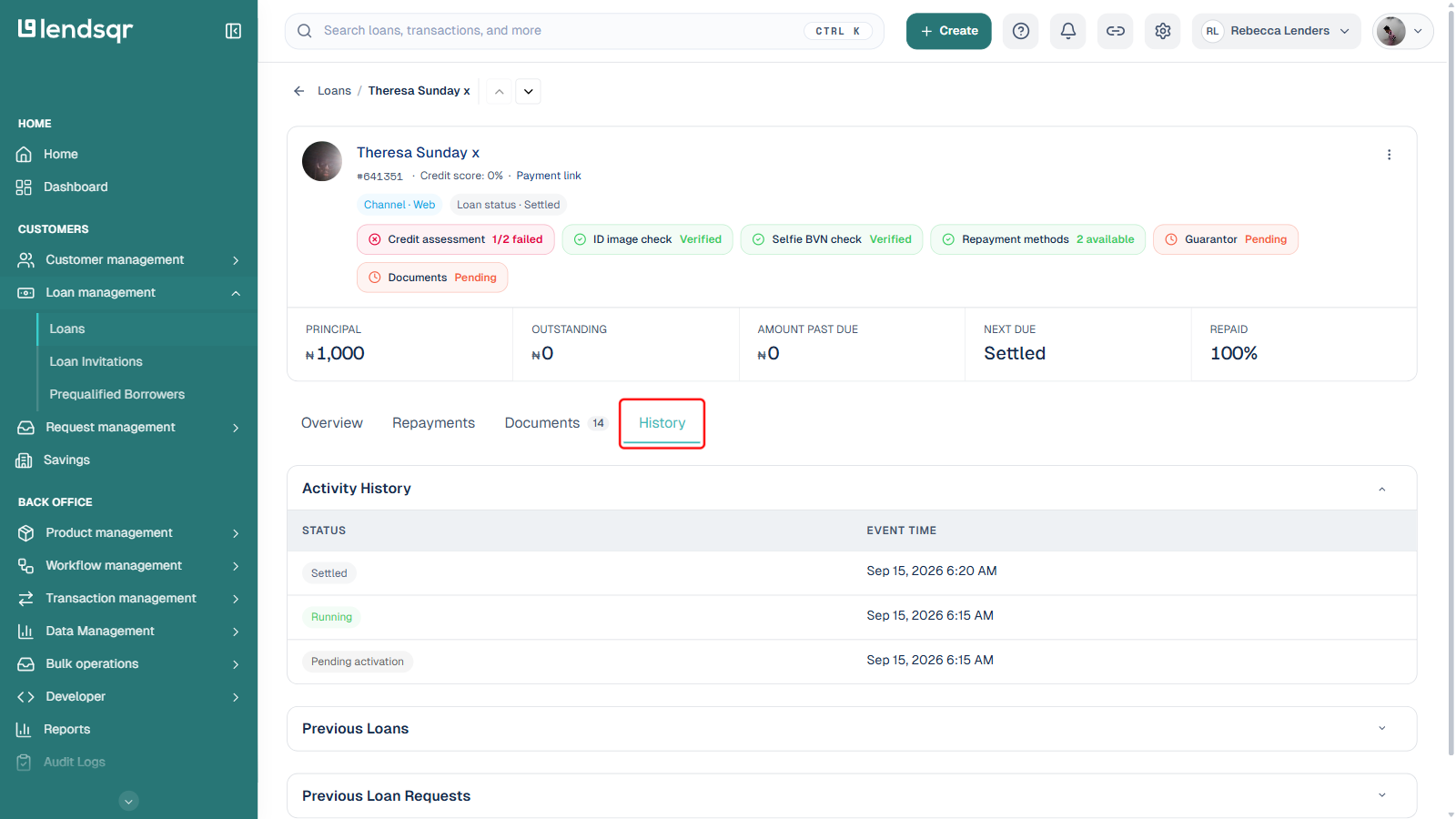Expand the Previous Loans section
Viewport: 1456px width, 819px height.
click(1381, 729)
